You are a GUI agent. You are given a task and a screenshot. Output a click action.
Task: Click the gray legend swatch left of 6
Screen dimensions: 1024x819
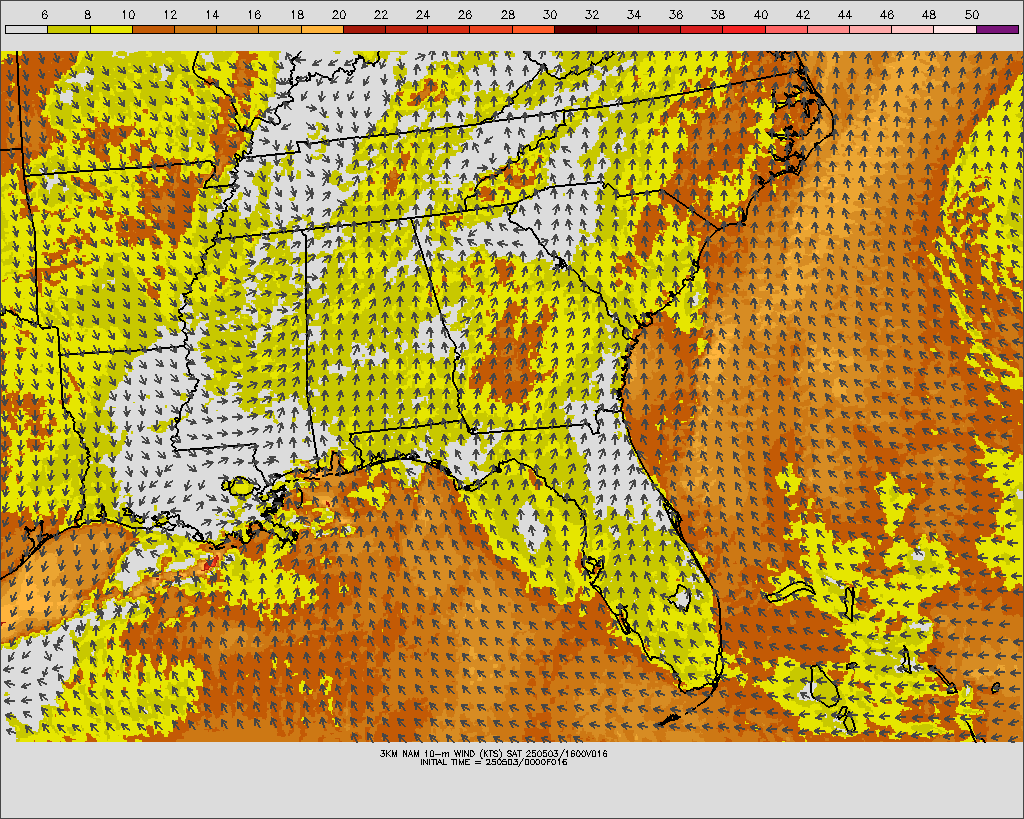[x=27, y=29]
